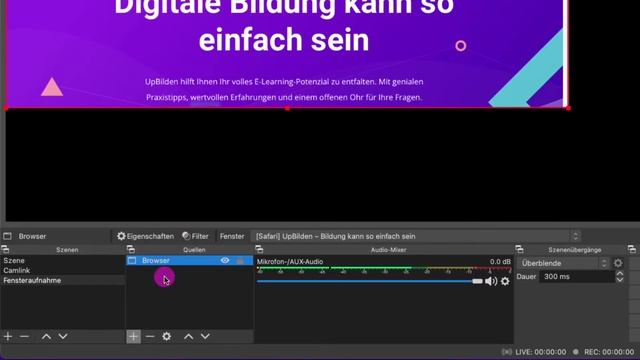Click the REC 00:00:00 status
Screen dimensions: 640x360
[609, 352]
